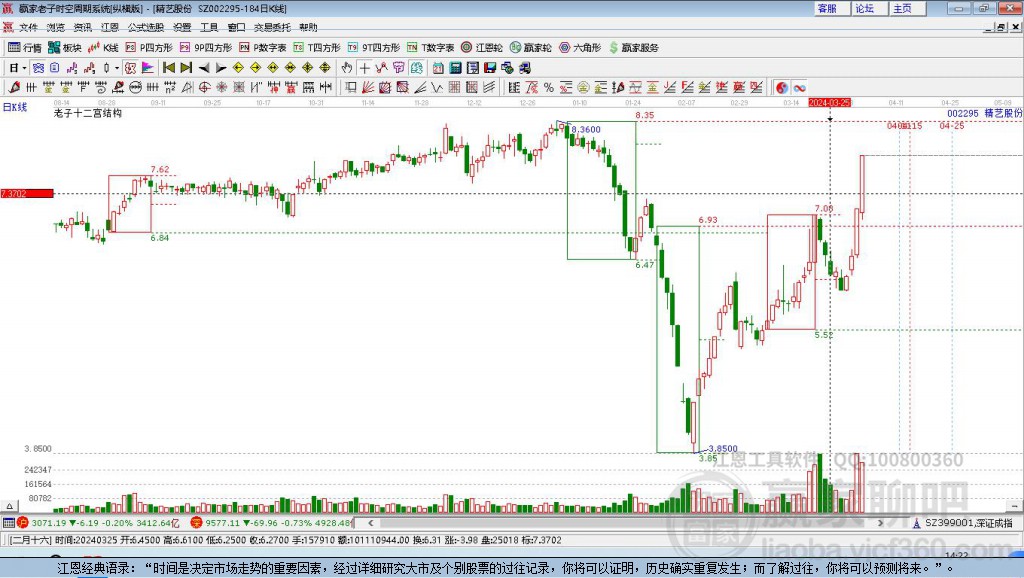The width and height of the screenshot is (1024, 578).
Task: Click the SZ399001 深证成指 status entry
Action: coord(963,523)
